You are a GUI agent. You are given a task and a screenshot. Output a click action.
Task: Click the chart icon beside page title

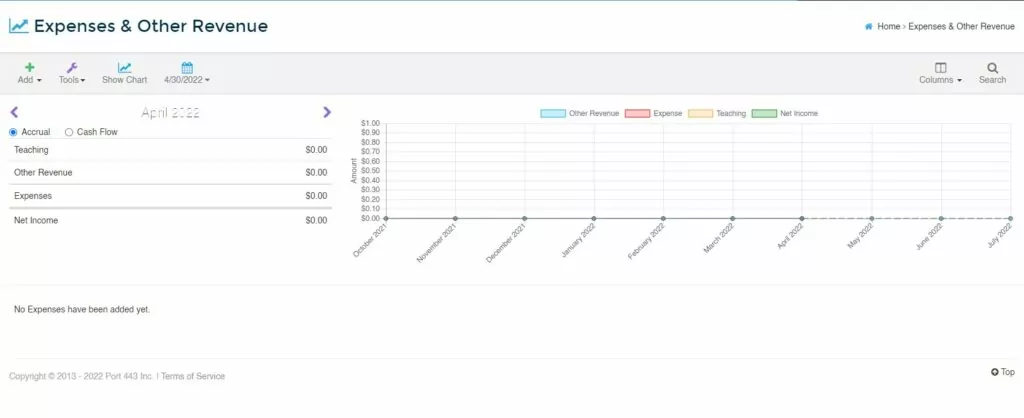tap(18, 26)
